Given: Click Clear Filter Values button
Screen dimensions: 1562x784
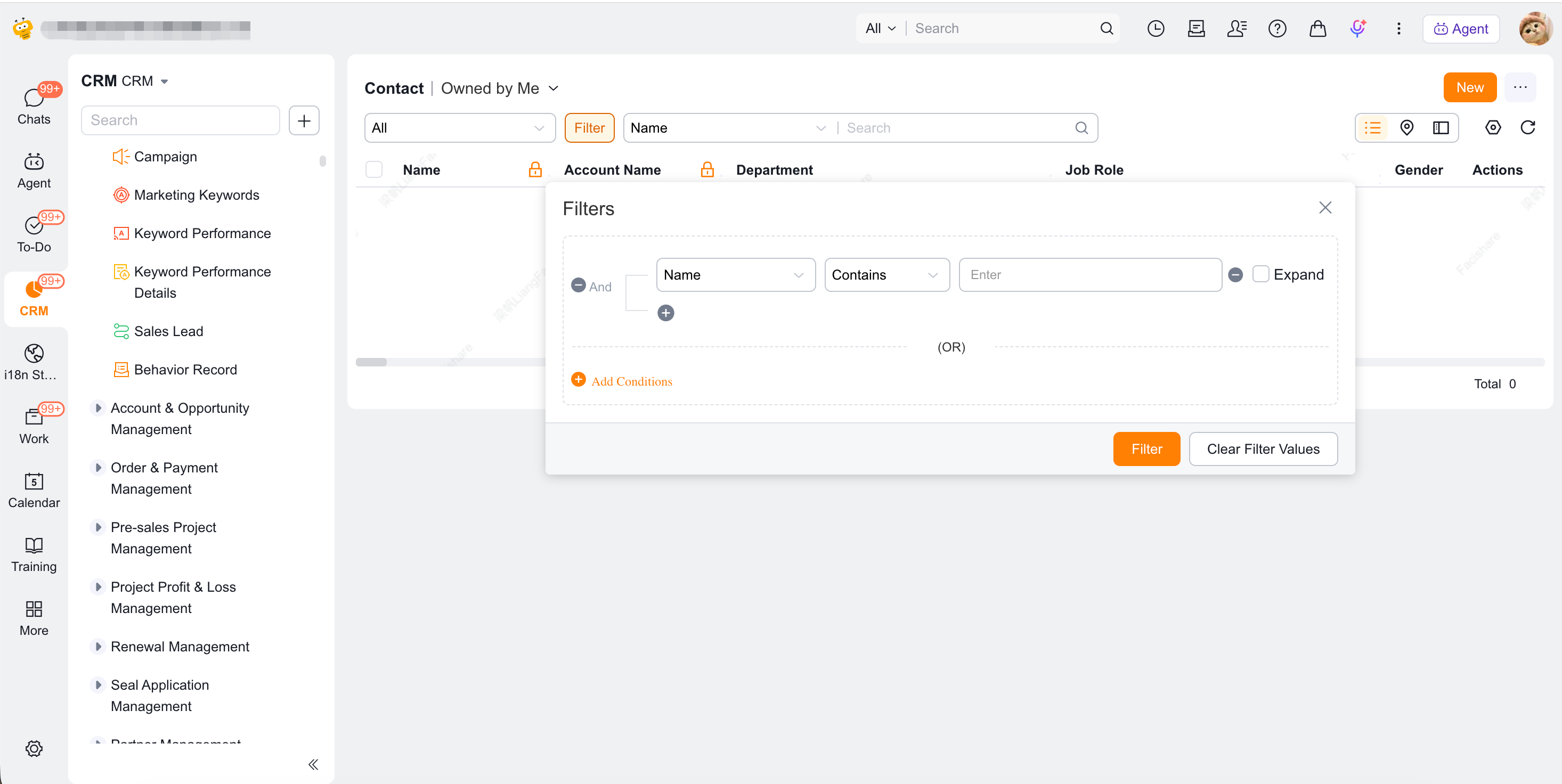Looking at the screenshot, I should [1263, 450].
